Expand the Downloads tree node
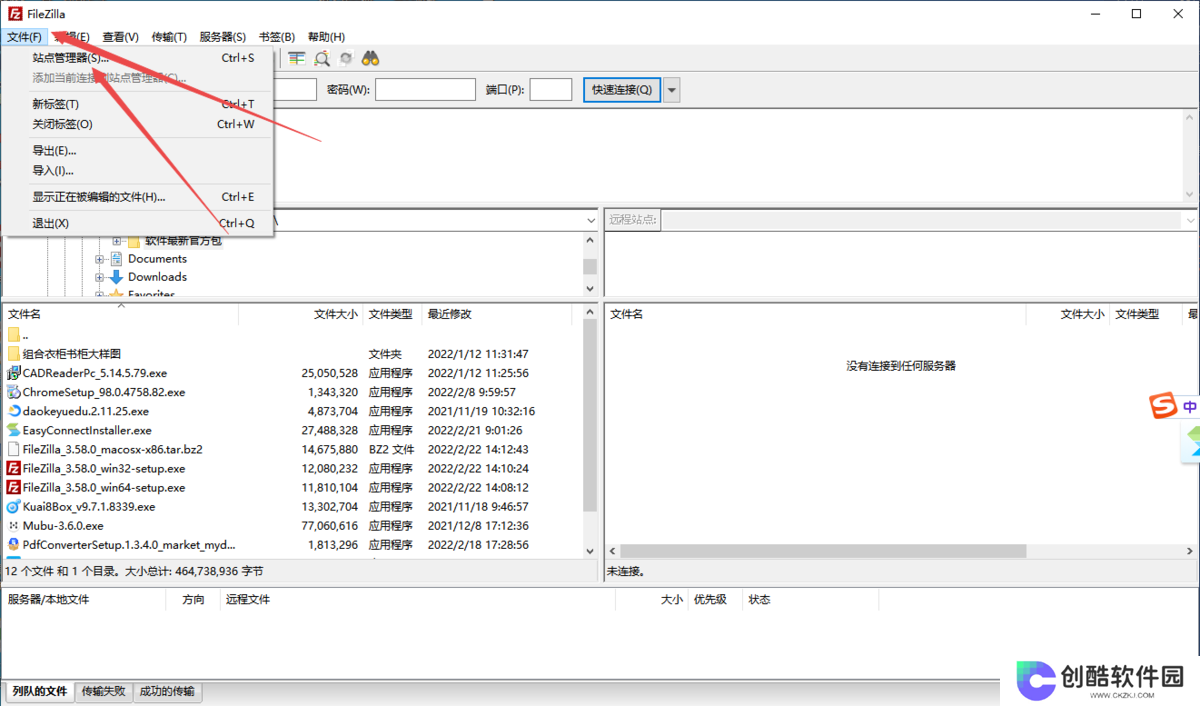 coord(100,277)
